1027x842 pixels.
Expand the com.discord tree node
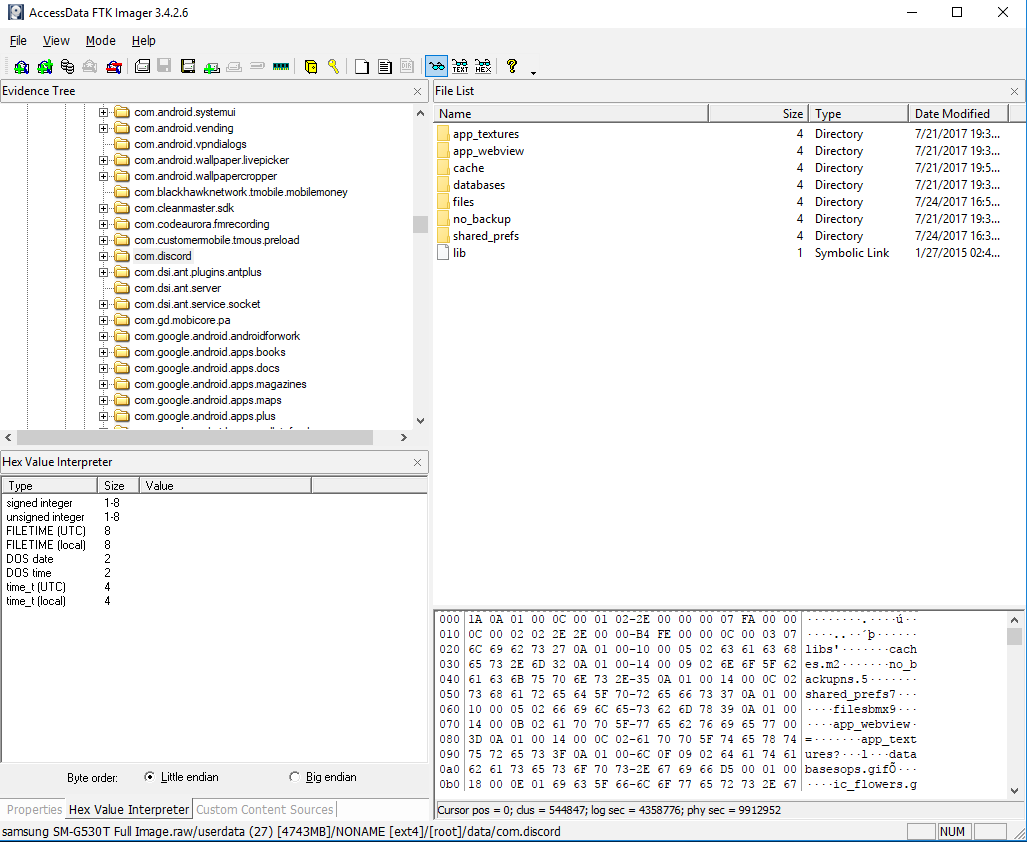(x=103, y=256)
